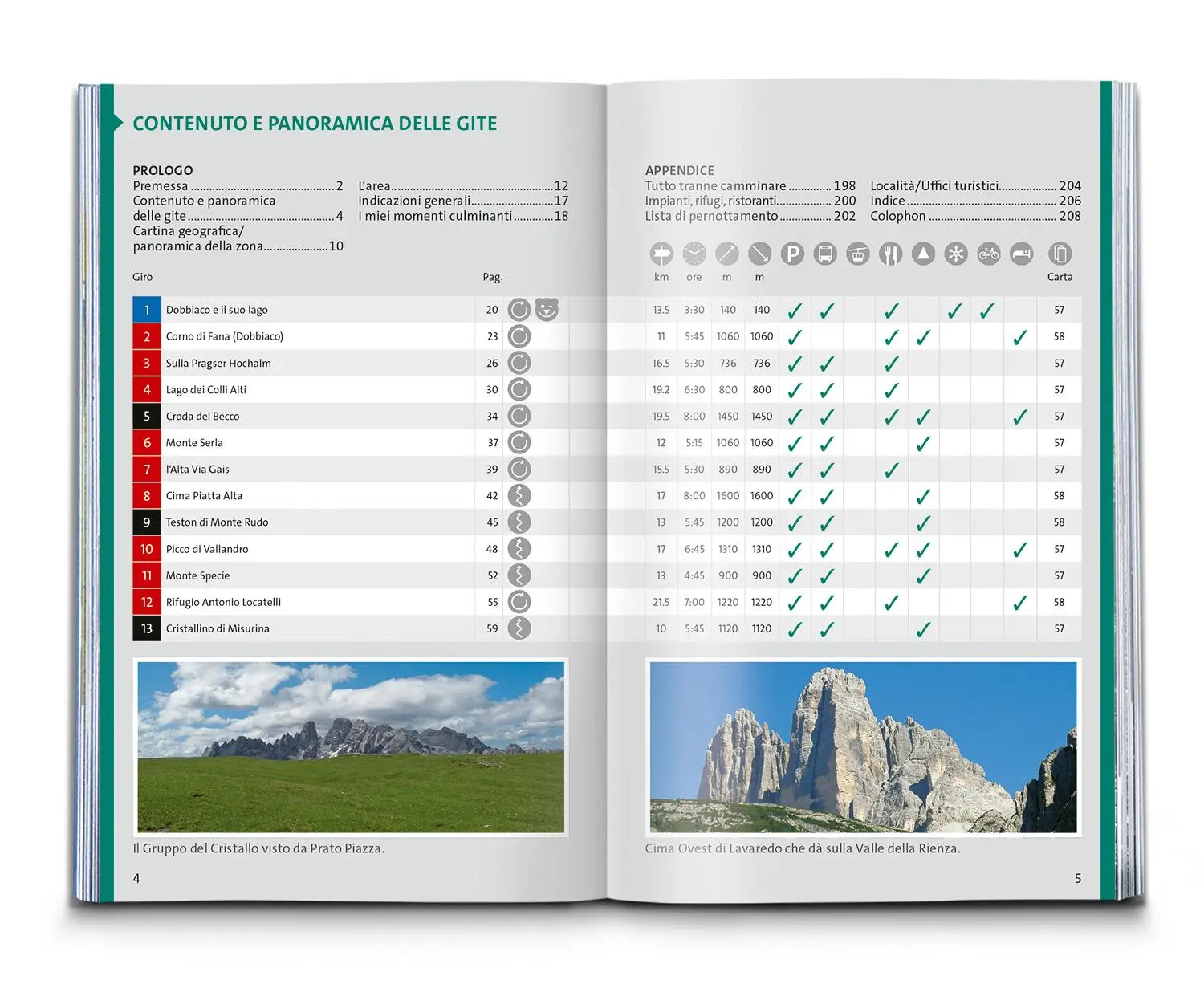
Task: Click the winding path icon for Cristallino di Misurina
Action: click(x=519, y=628)
